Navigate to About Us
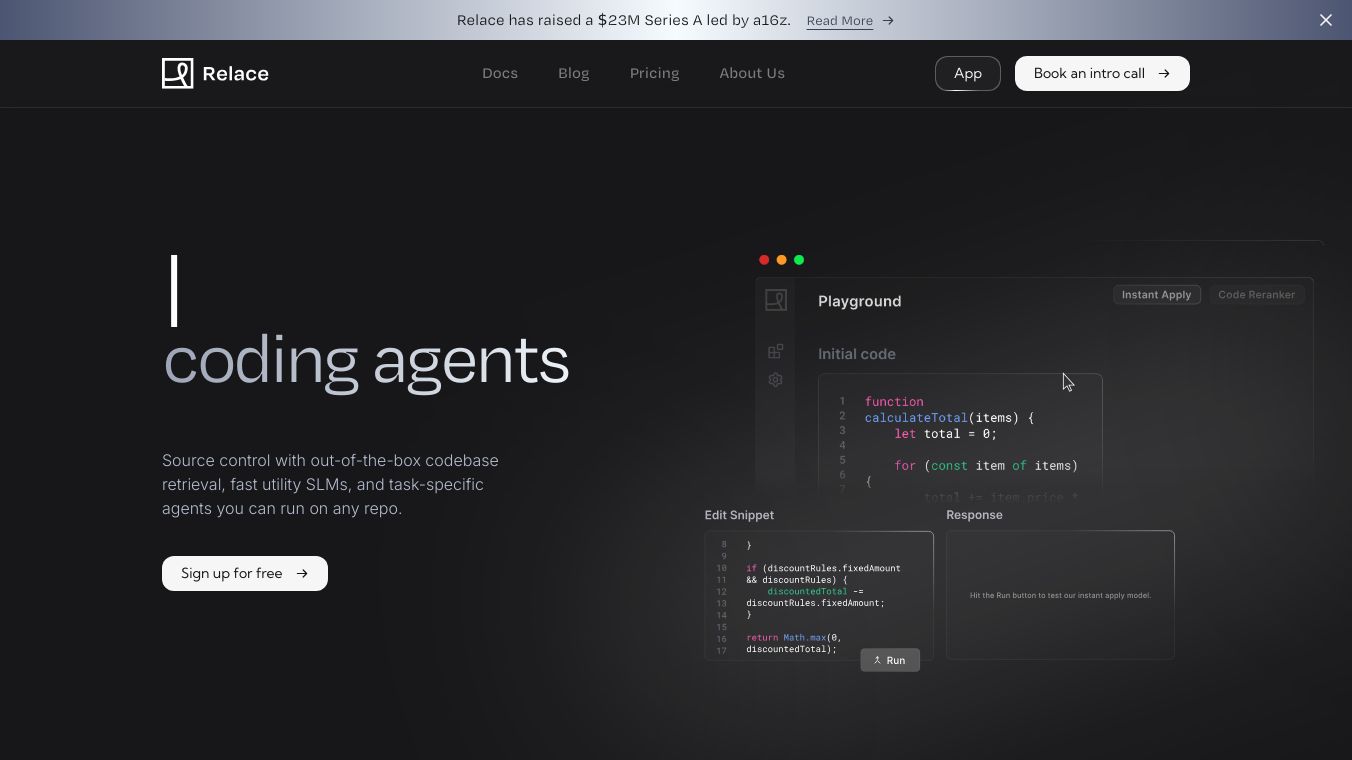 click(751, 73)
